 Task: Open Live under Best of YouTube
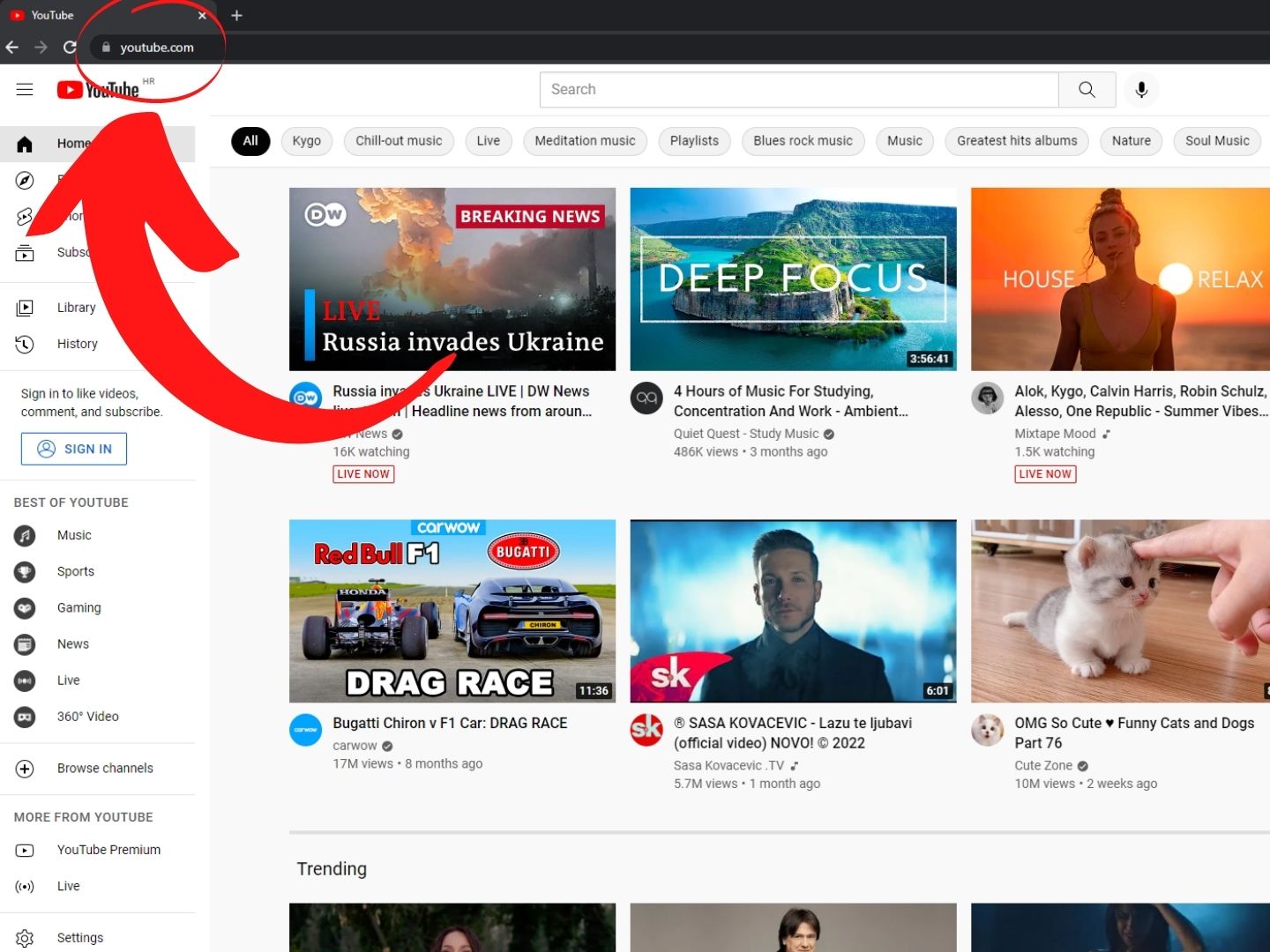click(97, 680)
